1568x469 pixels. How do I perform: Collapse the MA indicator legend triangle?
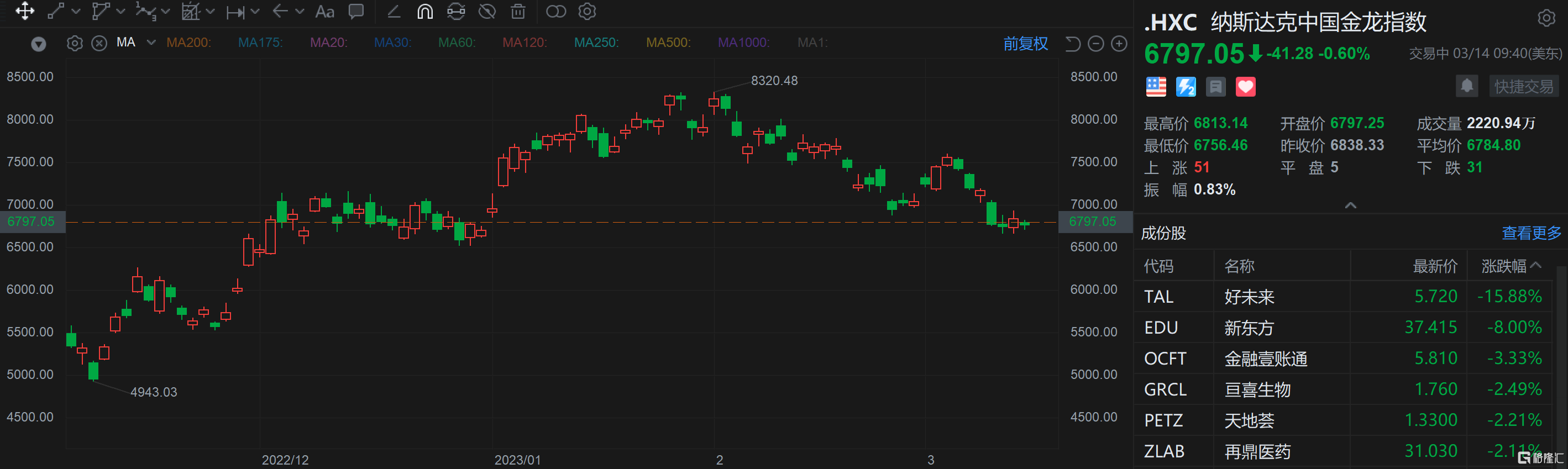[x=38, y=44]
